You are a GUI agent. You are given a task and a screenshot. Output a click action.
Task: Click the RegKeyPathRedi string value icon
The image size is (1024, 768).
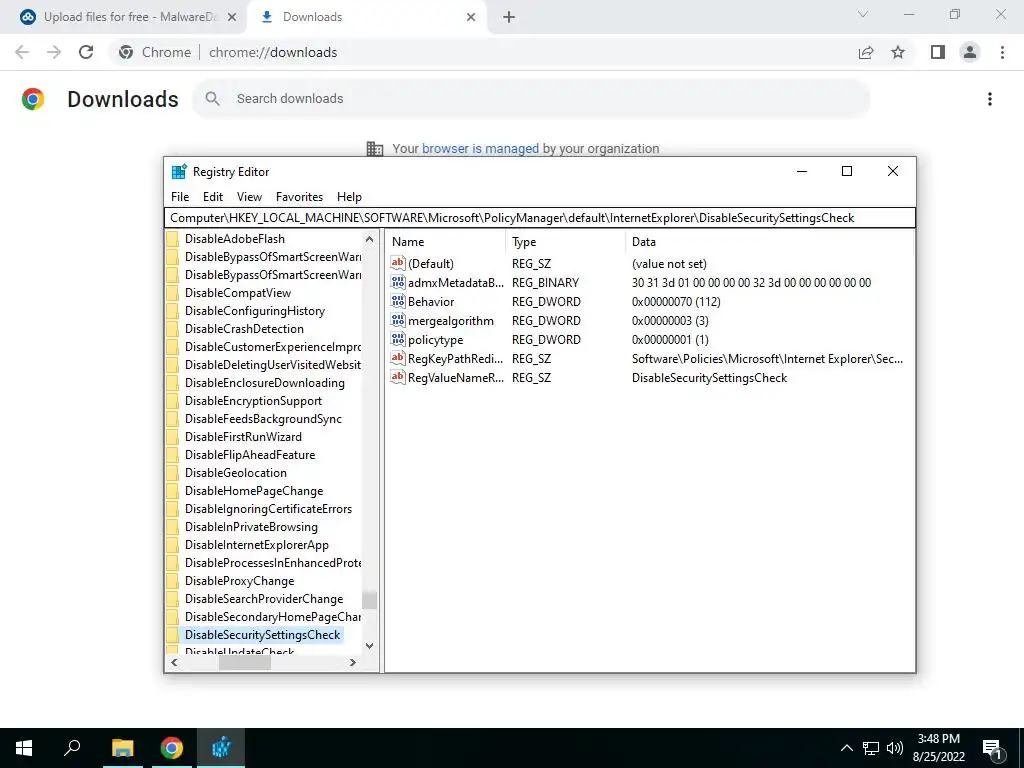398,358
